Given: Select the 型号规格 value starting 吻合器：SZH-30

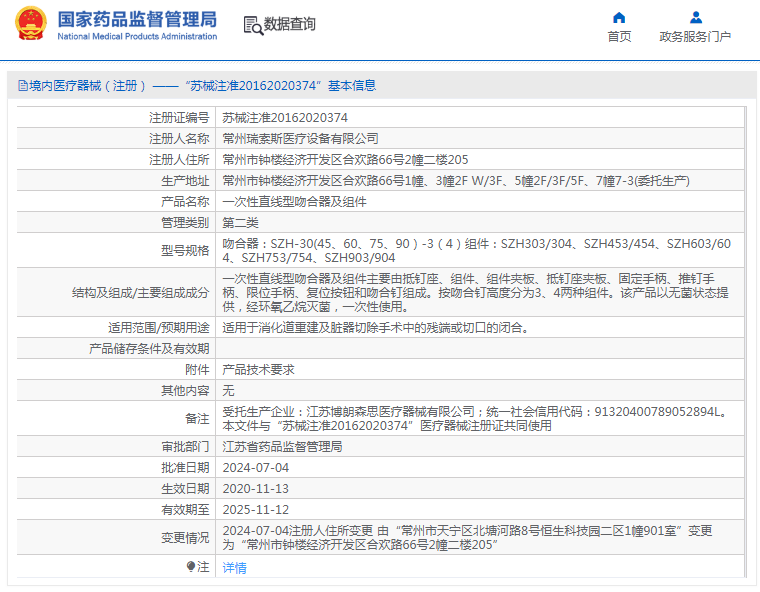Looking at the screenshot, I should pos(476,250).
